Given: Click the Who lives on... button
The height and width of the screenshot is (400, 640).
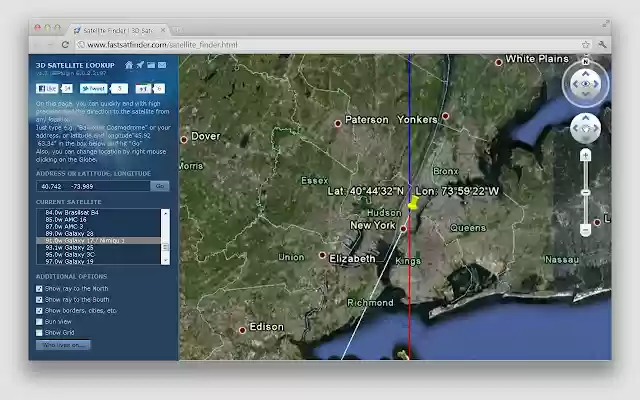Looking at the screenshot, I should tap(63, 345).
